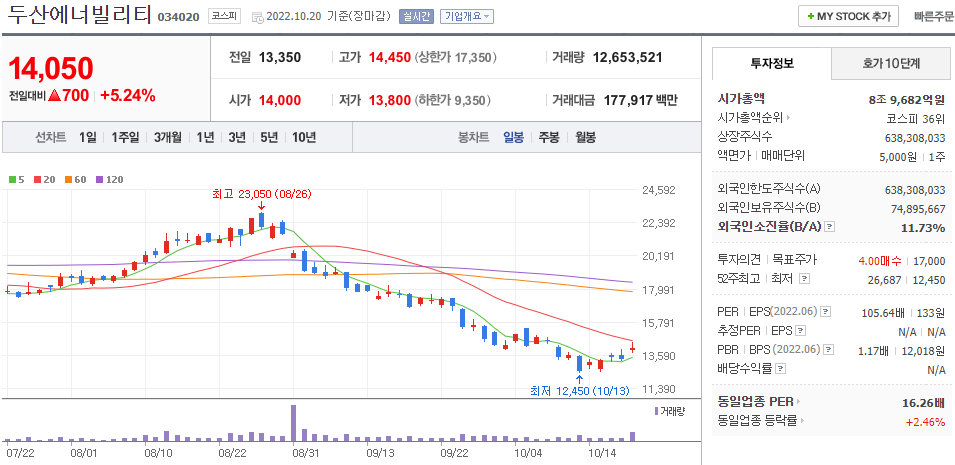The image size is (955, 465).
Task: Click arrow beside 시가총액순위
Action: (788, 118)
